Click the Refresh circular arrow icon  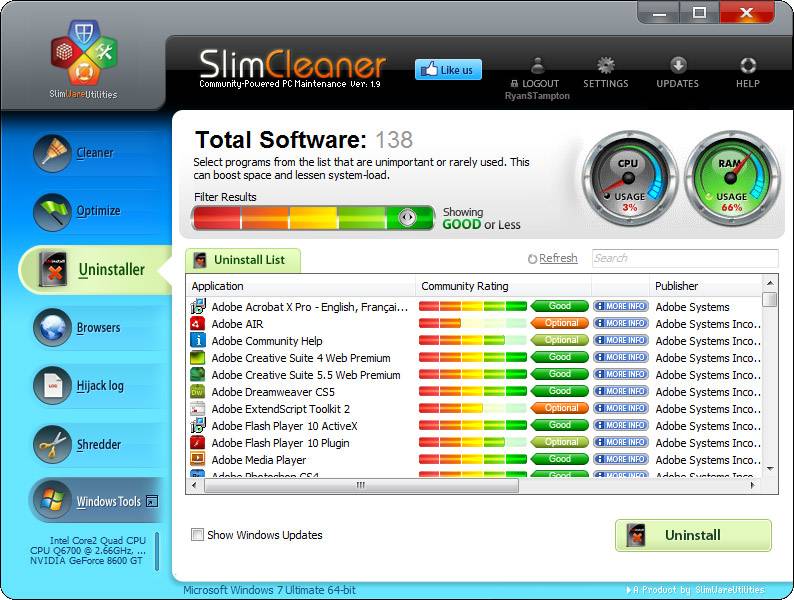click(x=532, y=259)
